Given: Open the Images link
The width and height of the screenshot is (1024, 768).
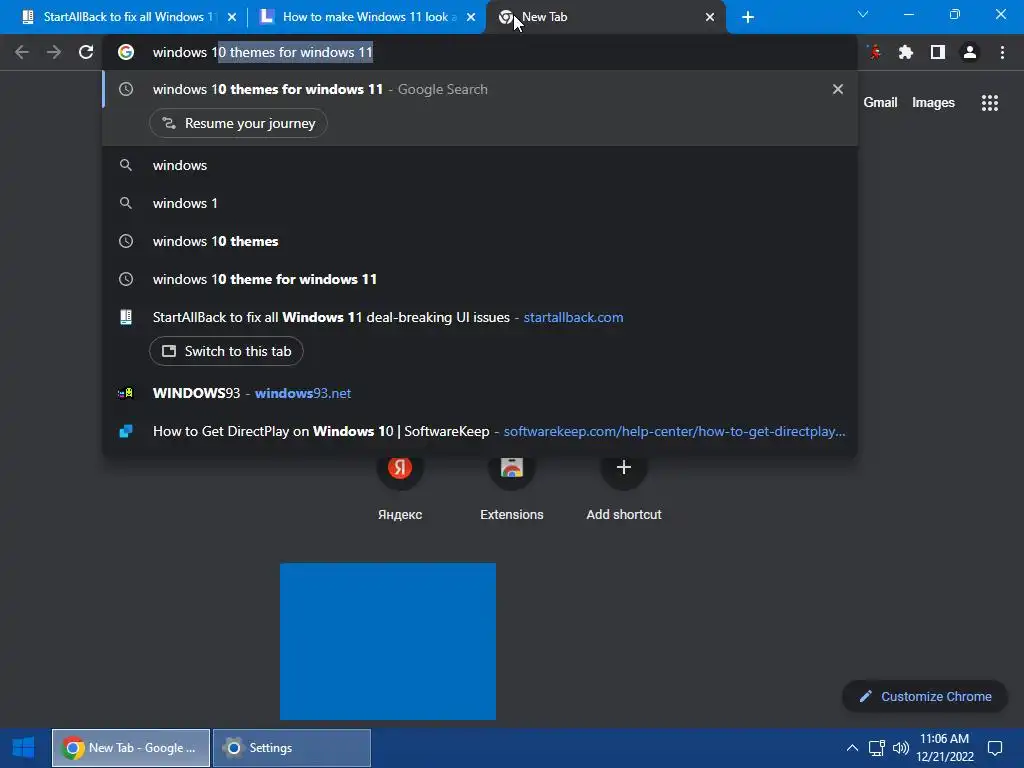Looking at the screenshot, I should click(933, 103).
